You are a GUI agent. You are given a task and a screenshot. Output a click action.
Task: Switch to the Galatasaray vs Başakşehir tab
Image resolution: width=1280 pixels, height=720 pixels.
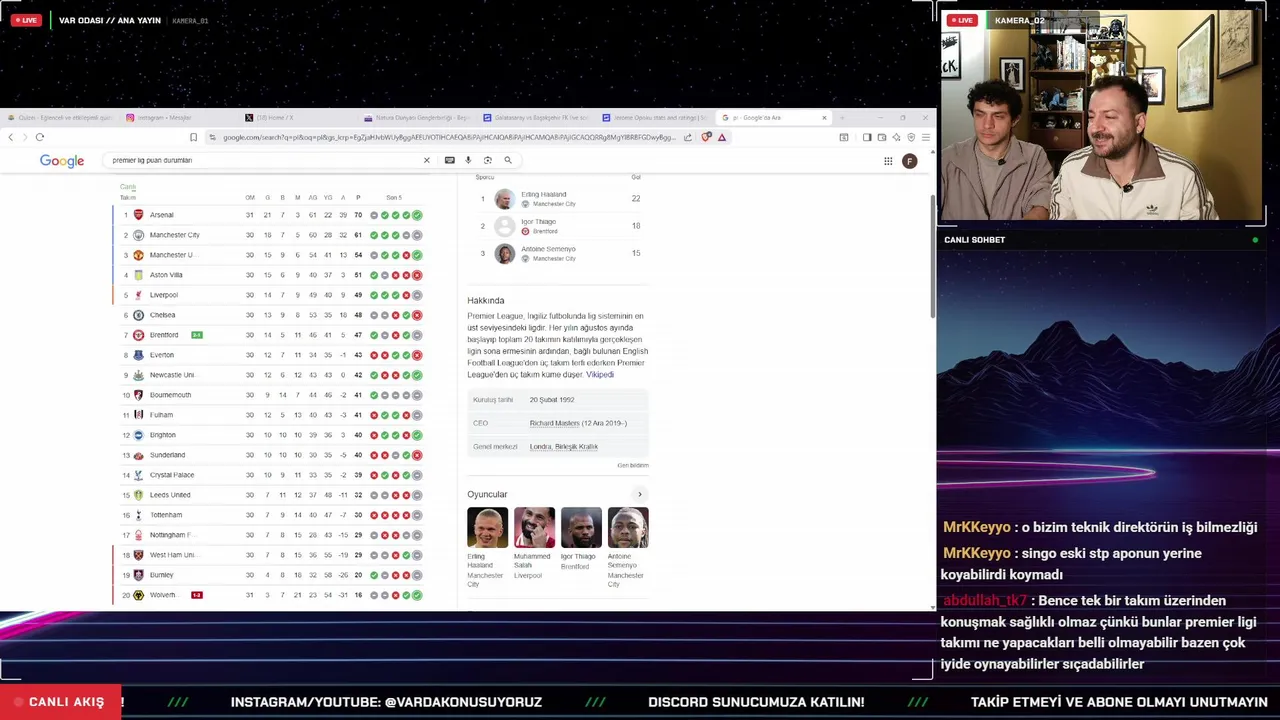pos(537,118)
